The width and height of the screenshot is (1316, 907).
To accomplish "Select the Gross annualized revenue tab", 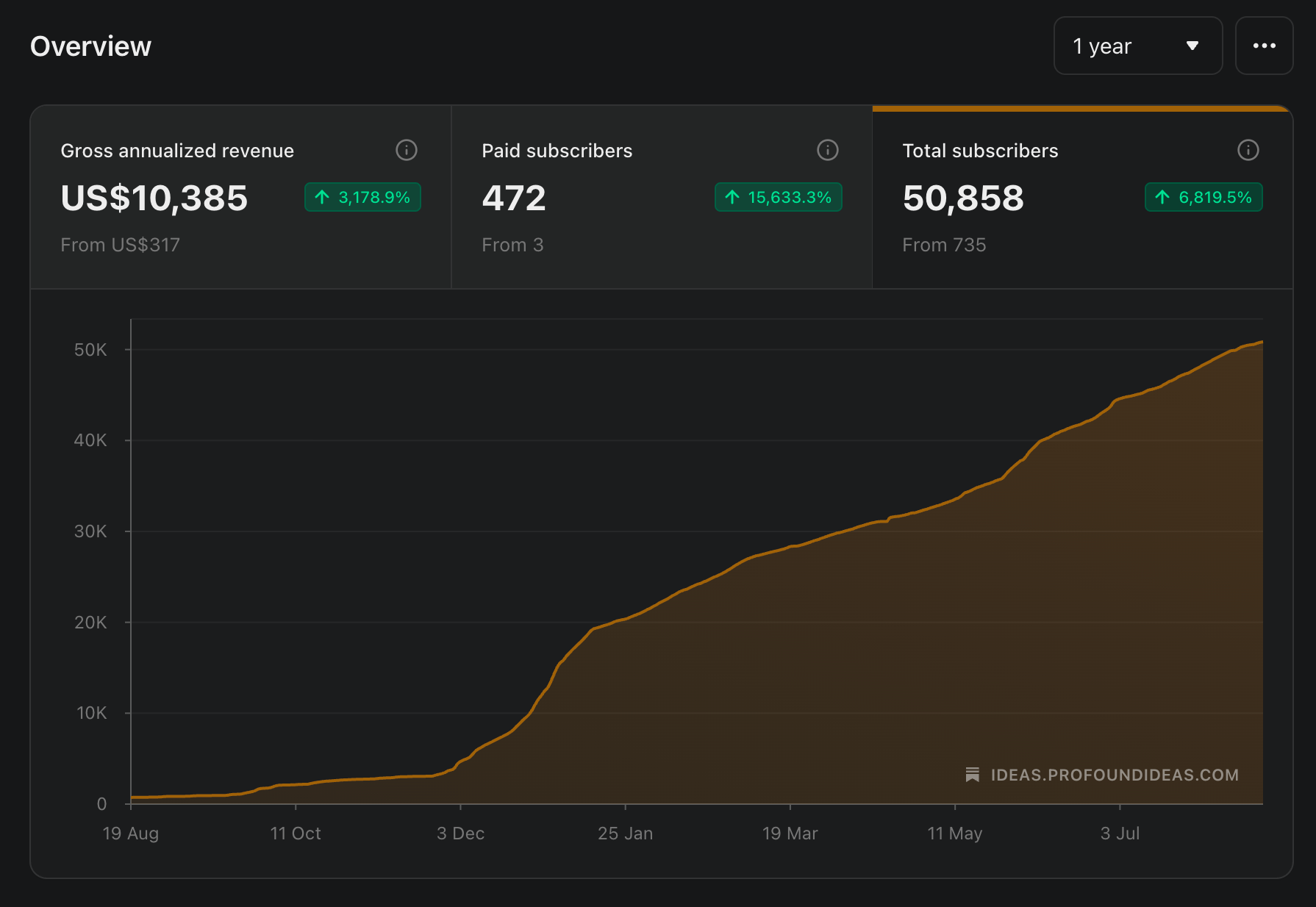I will (x=240, y=197).
